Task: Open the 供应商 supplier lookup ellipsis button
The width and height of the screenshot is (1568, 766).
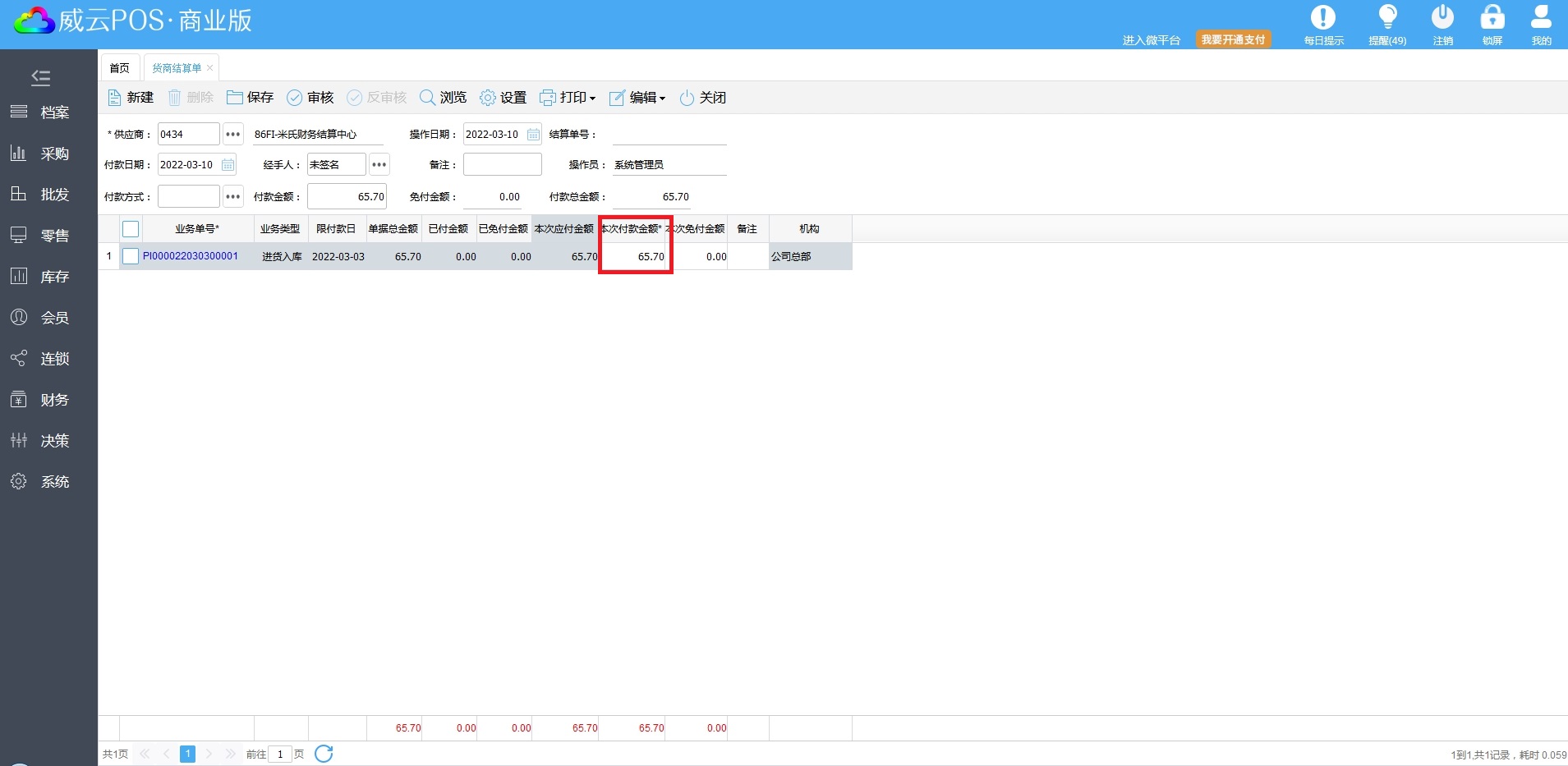Action: (x=233, y=135)
